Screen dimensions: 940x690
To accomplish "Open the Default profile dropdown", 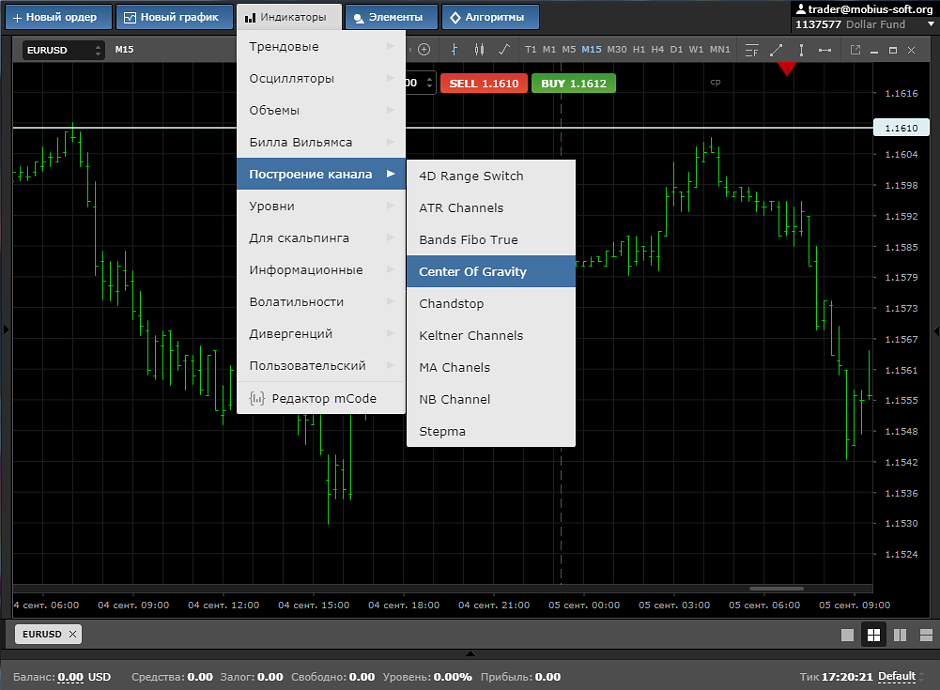I will click(901, 677).
